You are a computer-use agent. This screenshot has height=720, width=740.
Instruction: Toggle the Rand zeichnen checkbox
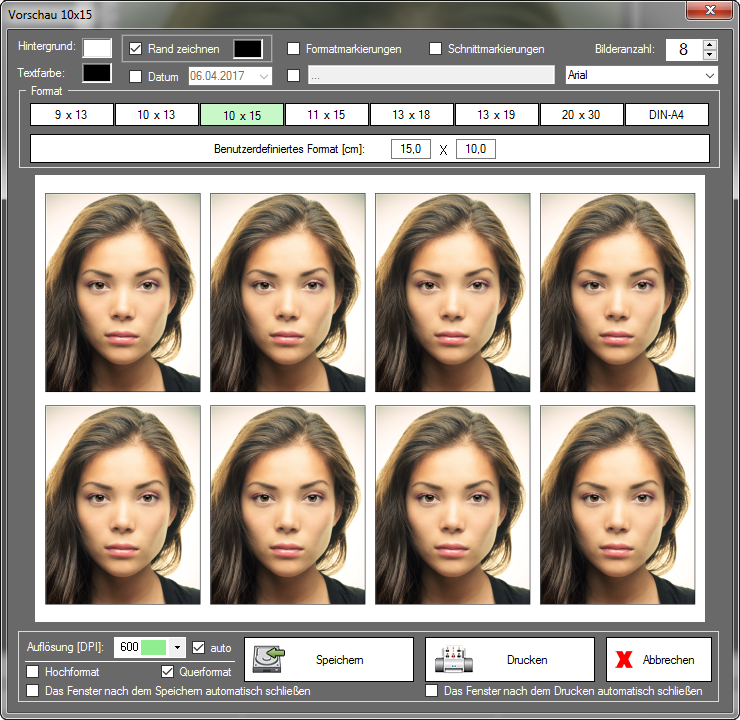point(136,49)
